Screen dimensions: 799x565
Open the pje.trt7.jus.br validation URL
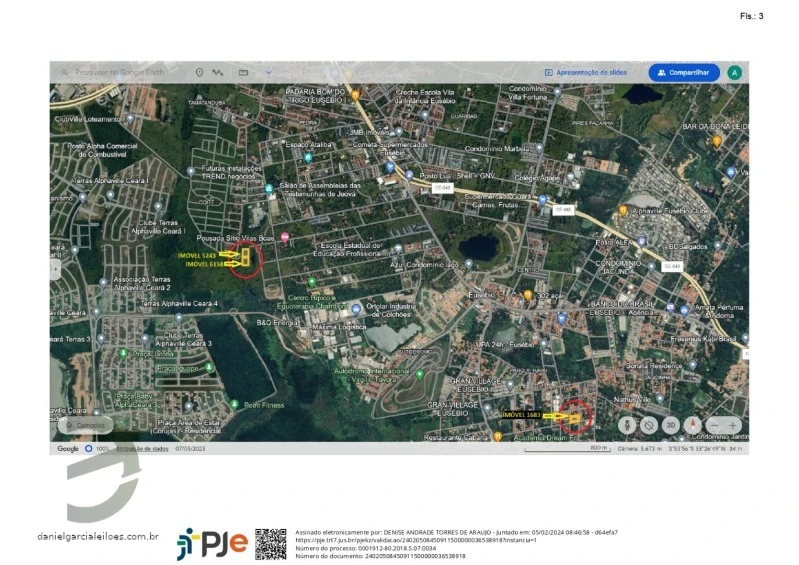tap(416, 540)
